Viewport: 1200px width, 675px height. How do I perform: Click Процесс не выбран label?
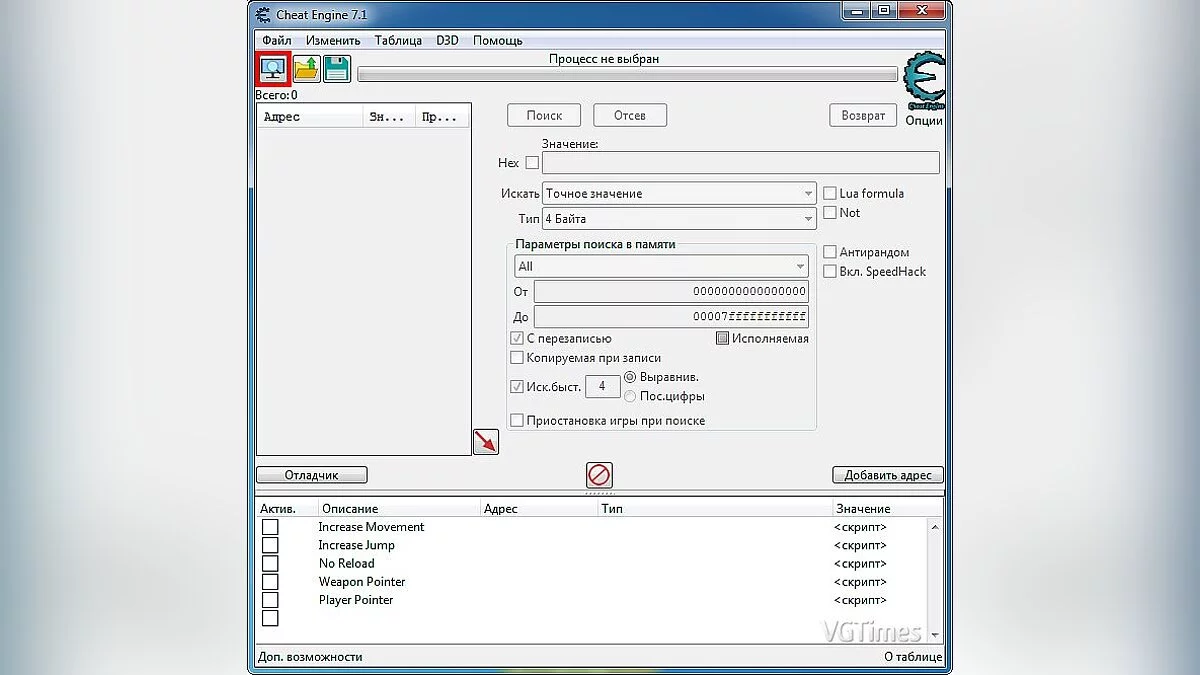(604, 59)
